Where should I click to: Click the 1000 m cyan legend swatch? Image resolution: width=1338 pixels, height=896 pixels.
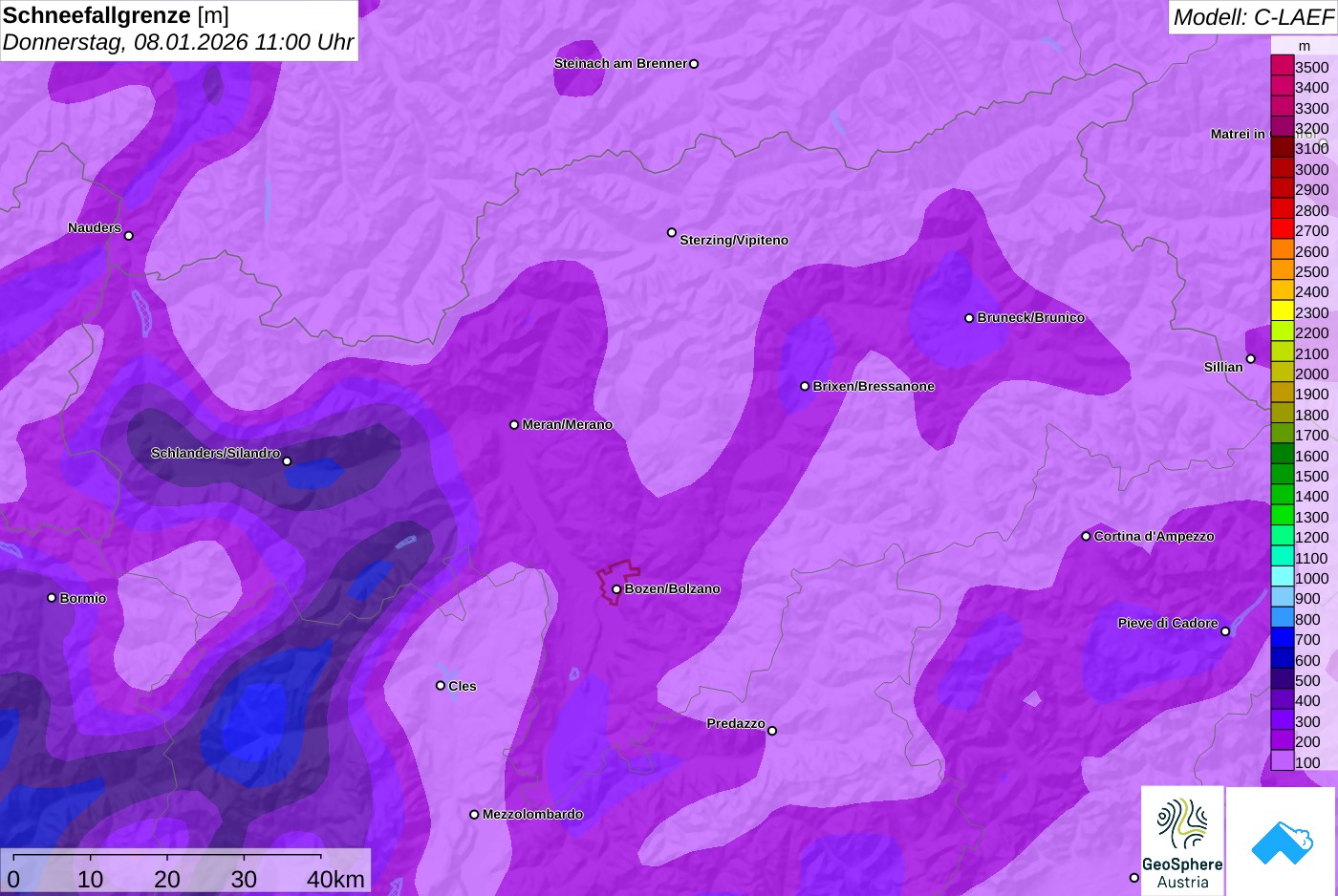click(x=1283, y=577)
